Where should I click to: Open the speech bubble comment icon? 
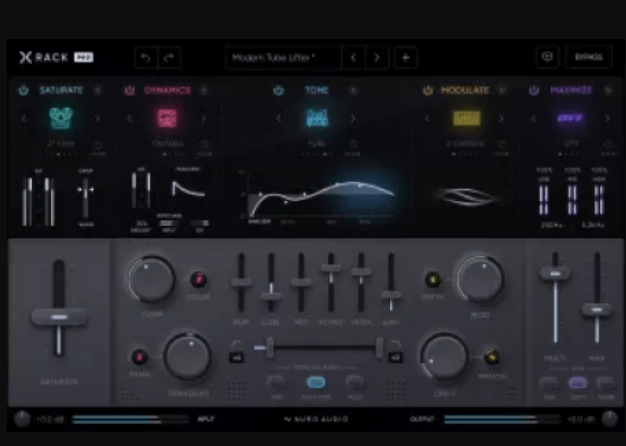[547, 57]
